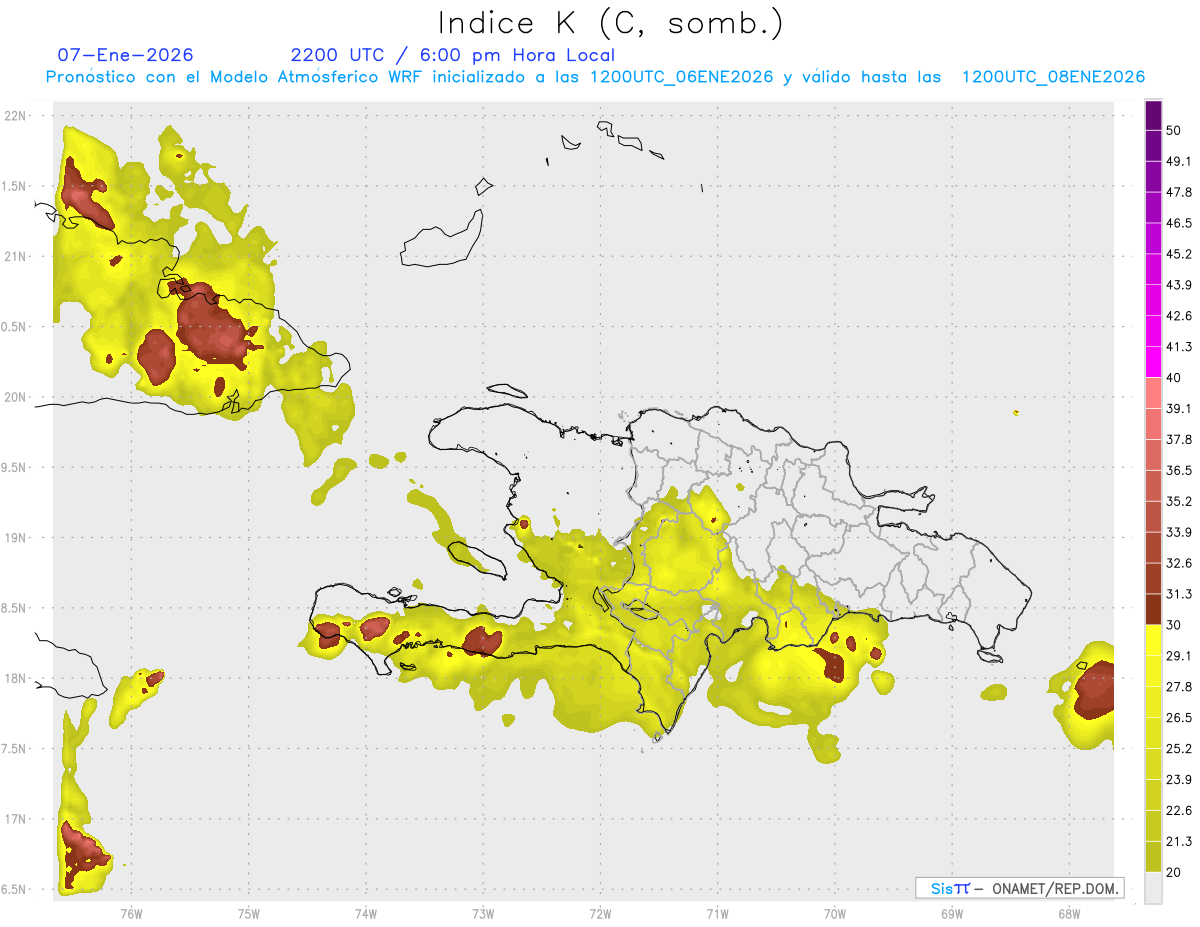The image size is (1200, 927).
Task: Click the colorbar value '23.9'
Action: 1179,779
